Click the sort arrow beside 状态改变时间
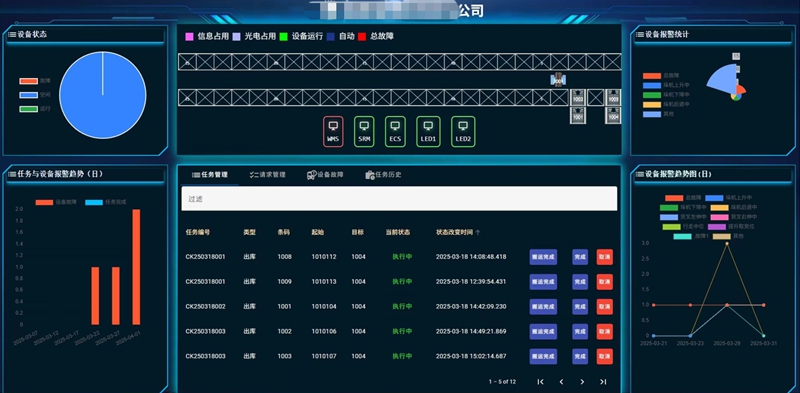 coord(478,233)
